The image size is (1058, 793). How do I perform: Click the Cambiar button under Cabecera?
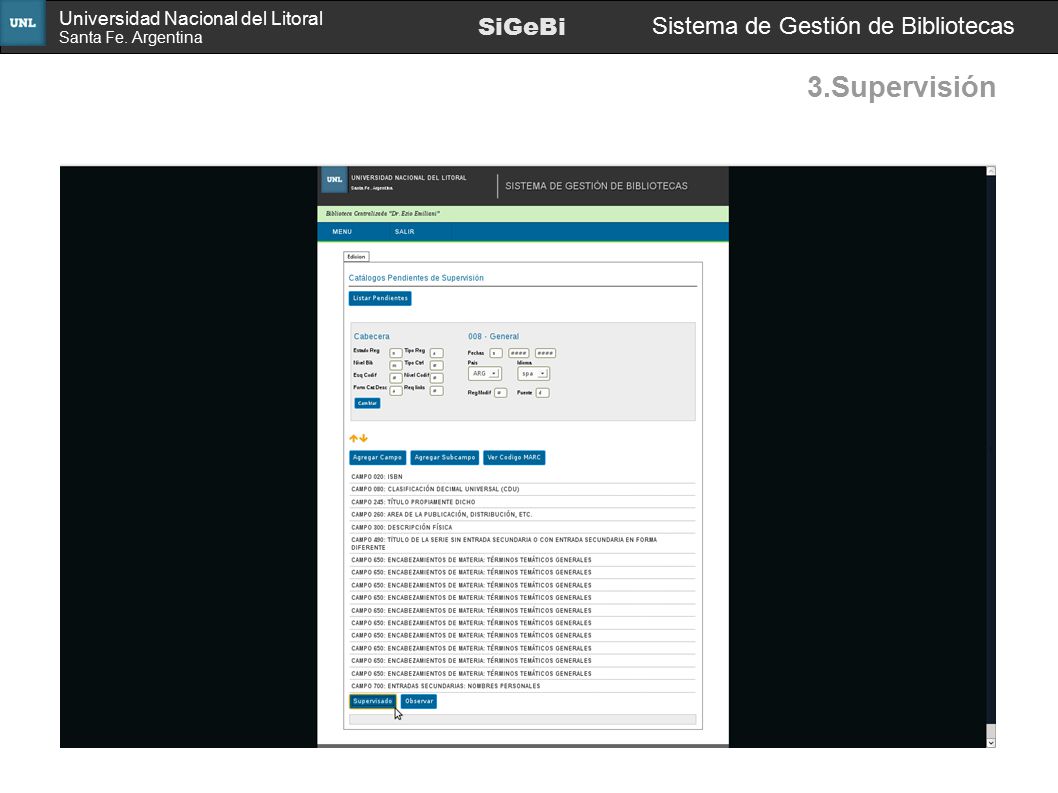pos(367,403)
